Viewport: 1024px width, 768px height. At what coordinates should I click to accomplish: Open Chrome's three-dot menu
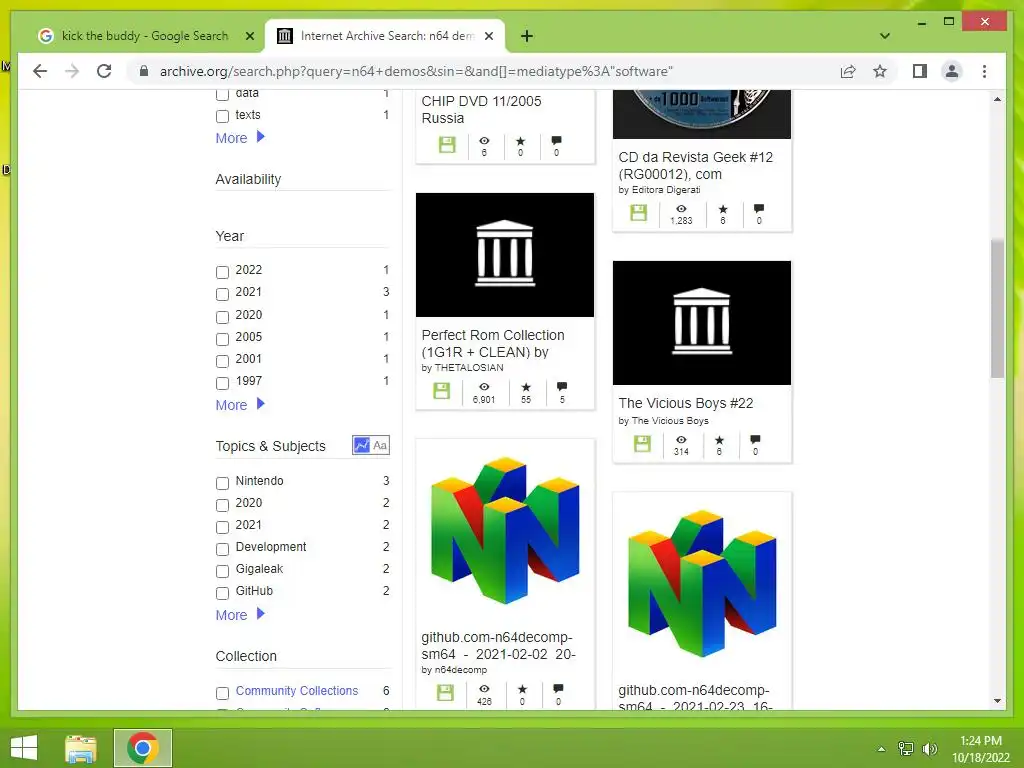[x=984, y=71]
